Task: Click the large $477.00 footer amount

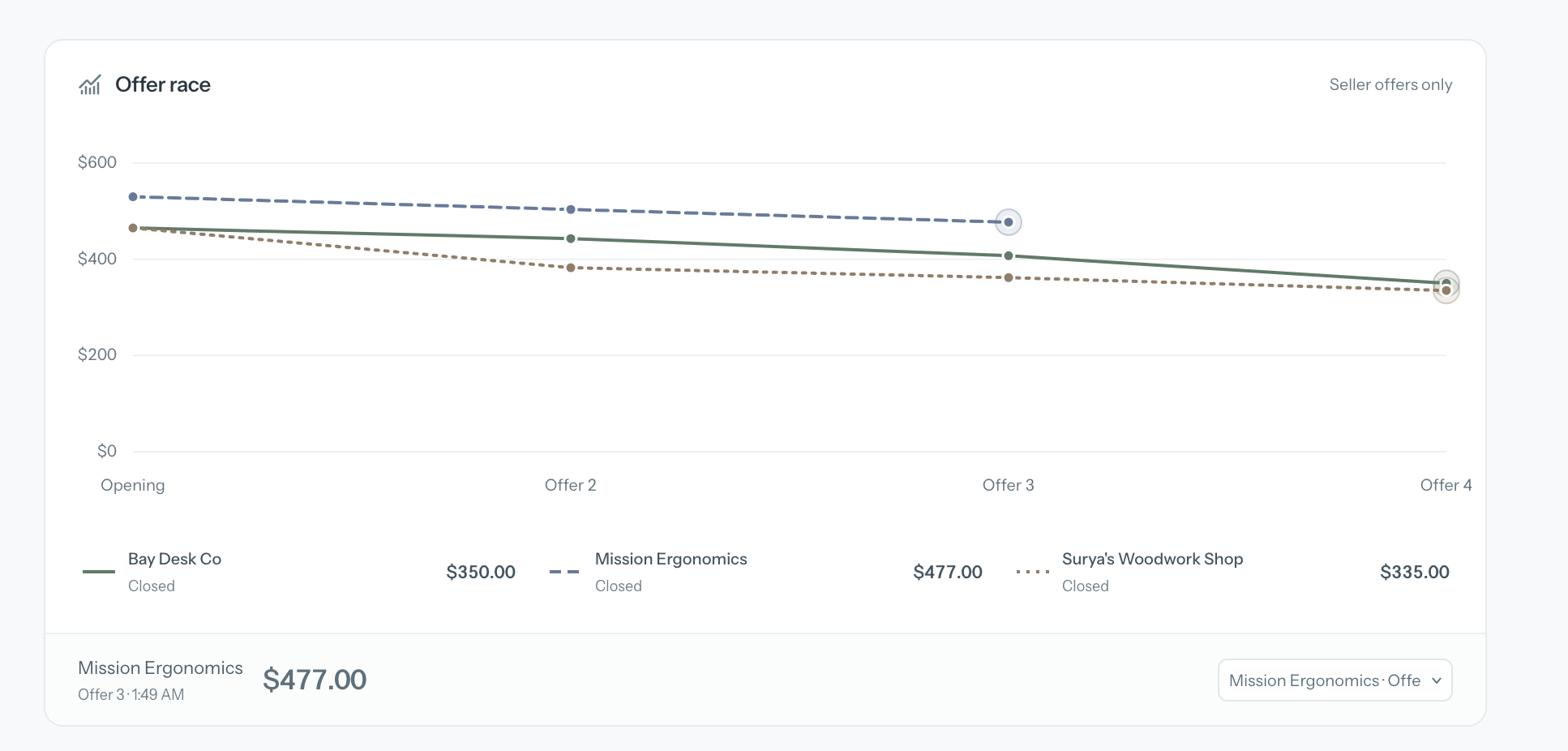Action: pyautogui.click(x=315, y=680)
